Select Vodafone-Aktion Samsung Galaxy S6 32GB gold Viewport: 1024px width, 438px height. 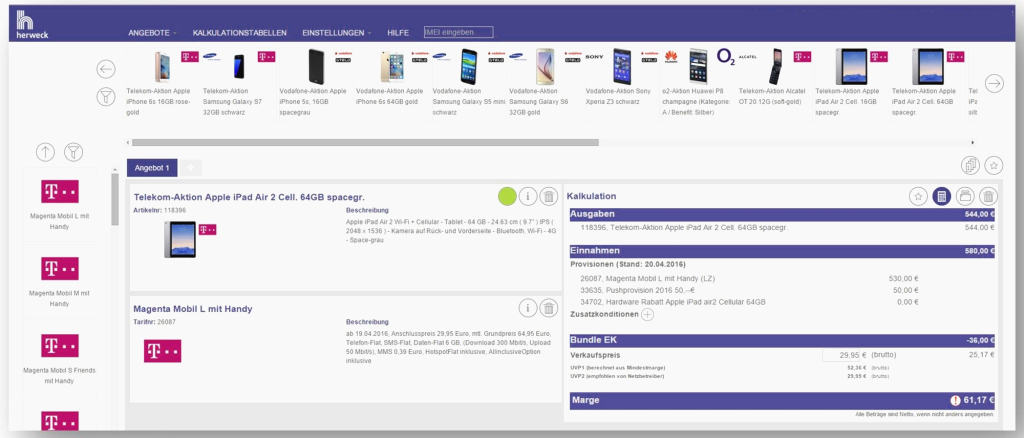coord(545,83)
